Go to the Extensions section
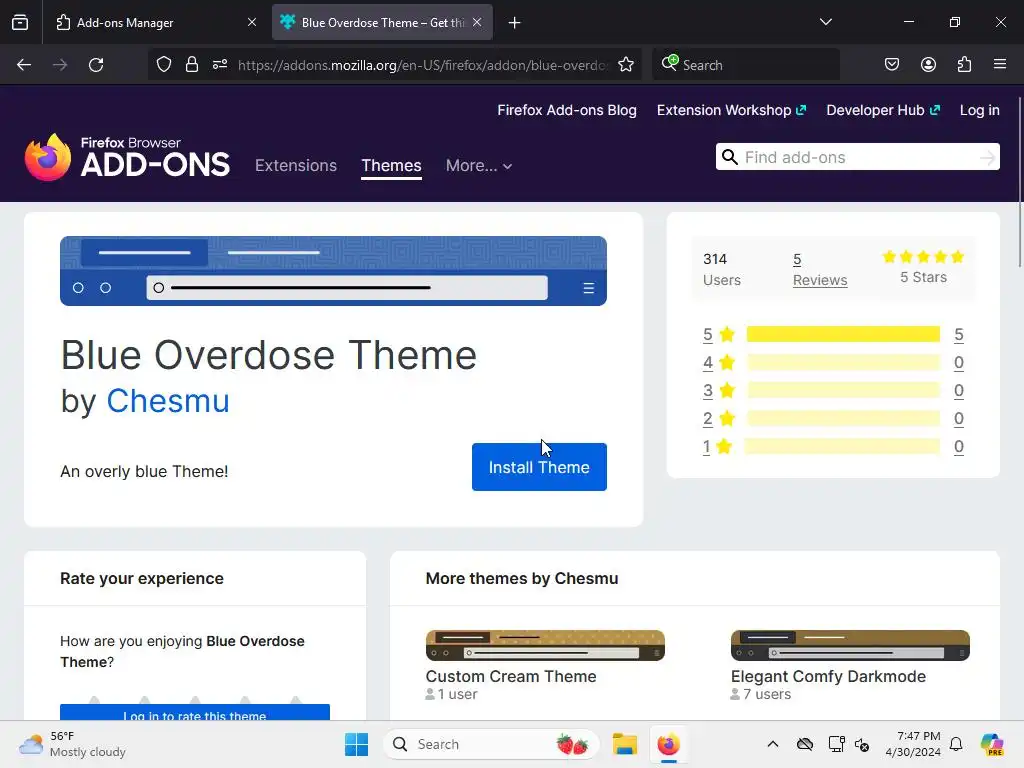Image resolution: width=1024 pixels, height=768 pixels. pyautogui.click(x=296, y=165)
